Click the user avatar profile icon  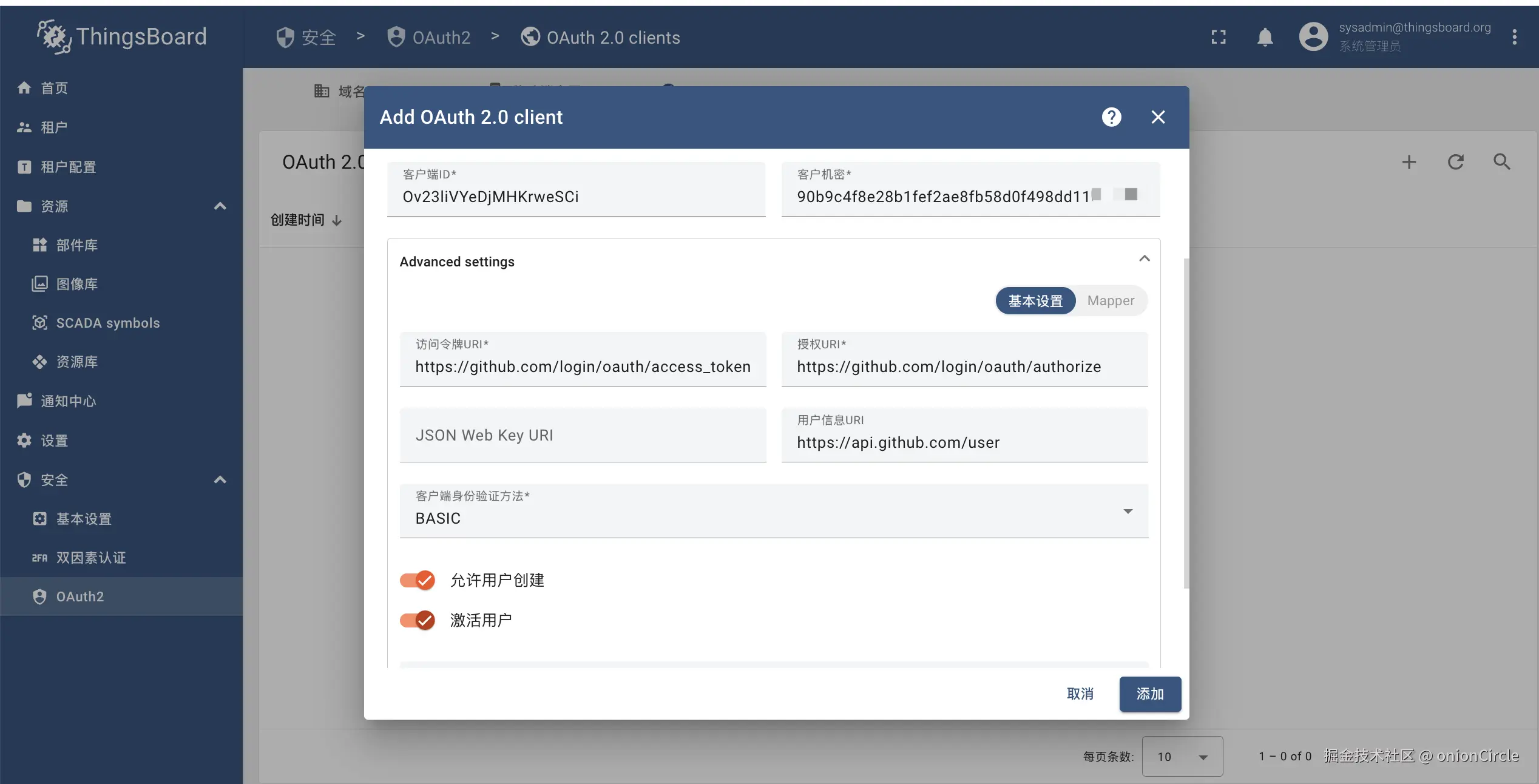1313,37
